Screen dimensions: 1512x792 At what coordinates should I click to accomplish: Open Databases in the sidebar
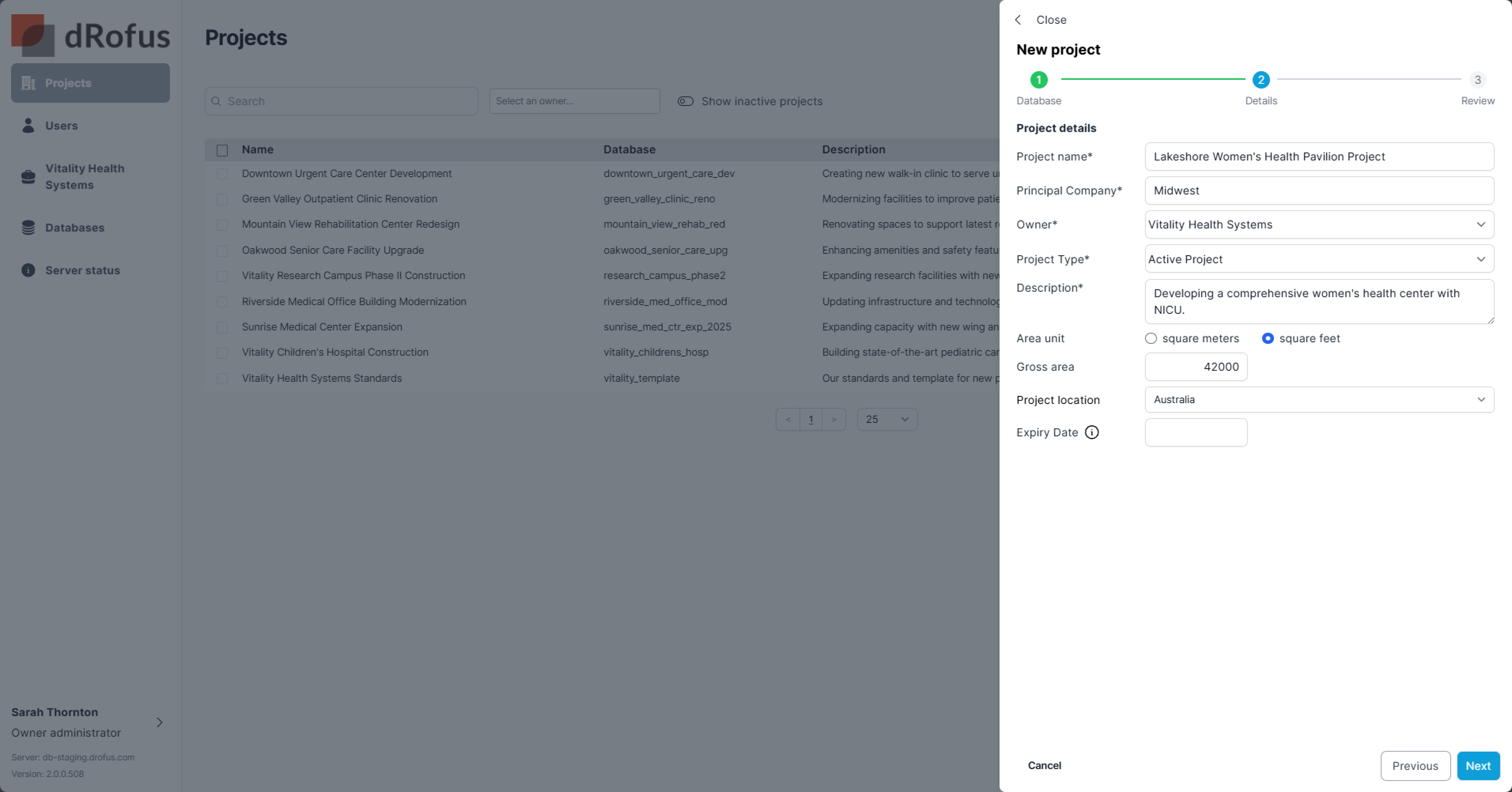point(91,227)
